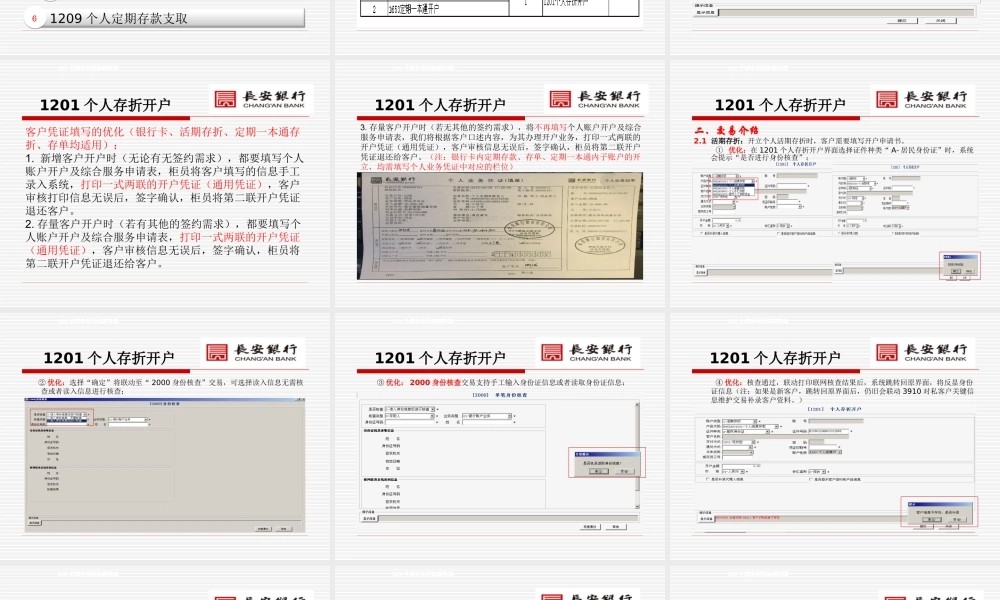
Task: Click the Chang'an Bank logo on the 客户凭证填写 slide
Action: (260, 99)
